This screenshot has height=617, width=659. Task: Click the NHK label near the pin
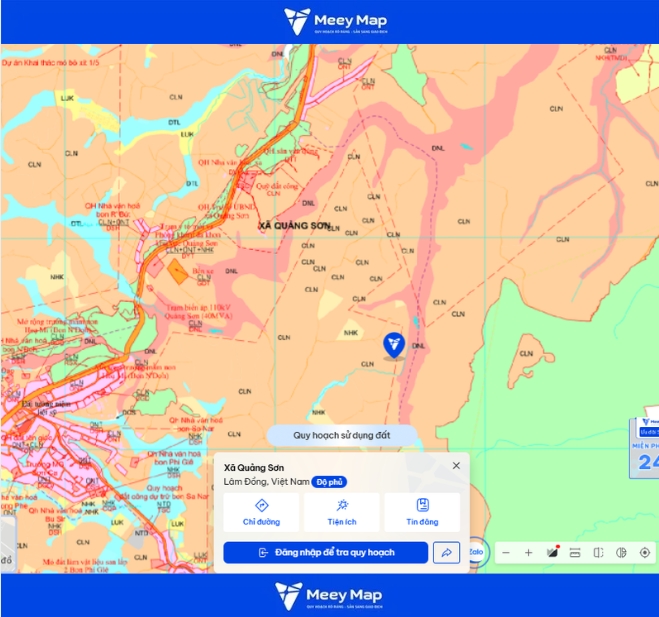coord(351,332)
